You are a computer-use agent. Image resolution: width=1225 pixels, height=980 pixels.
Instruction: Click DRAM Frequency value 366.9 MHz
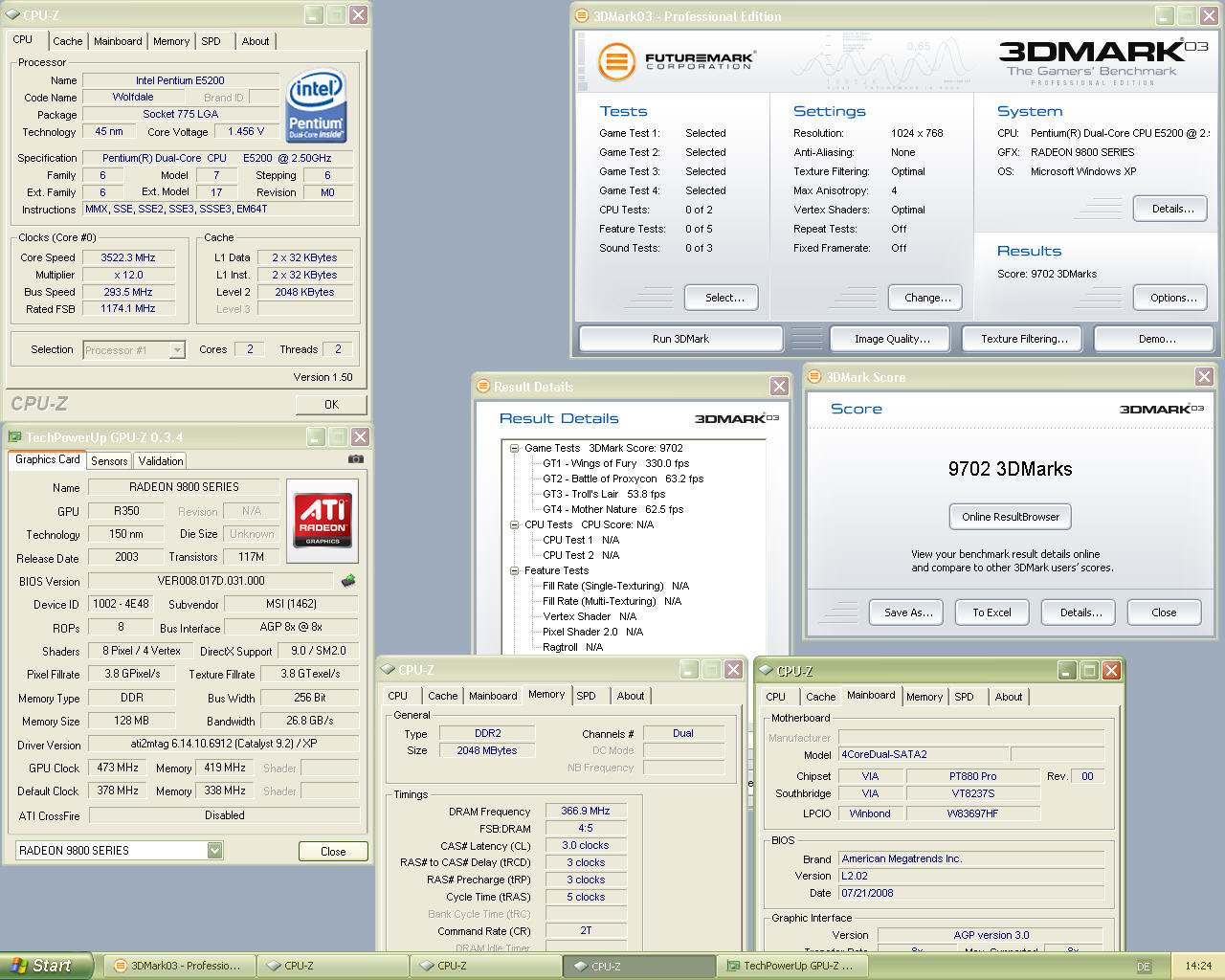click(585, 811)
